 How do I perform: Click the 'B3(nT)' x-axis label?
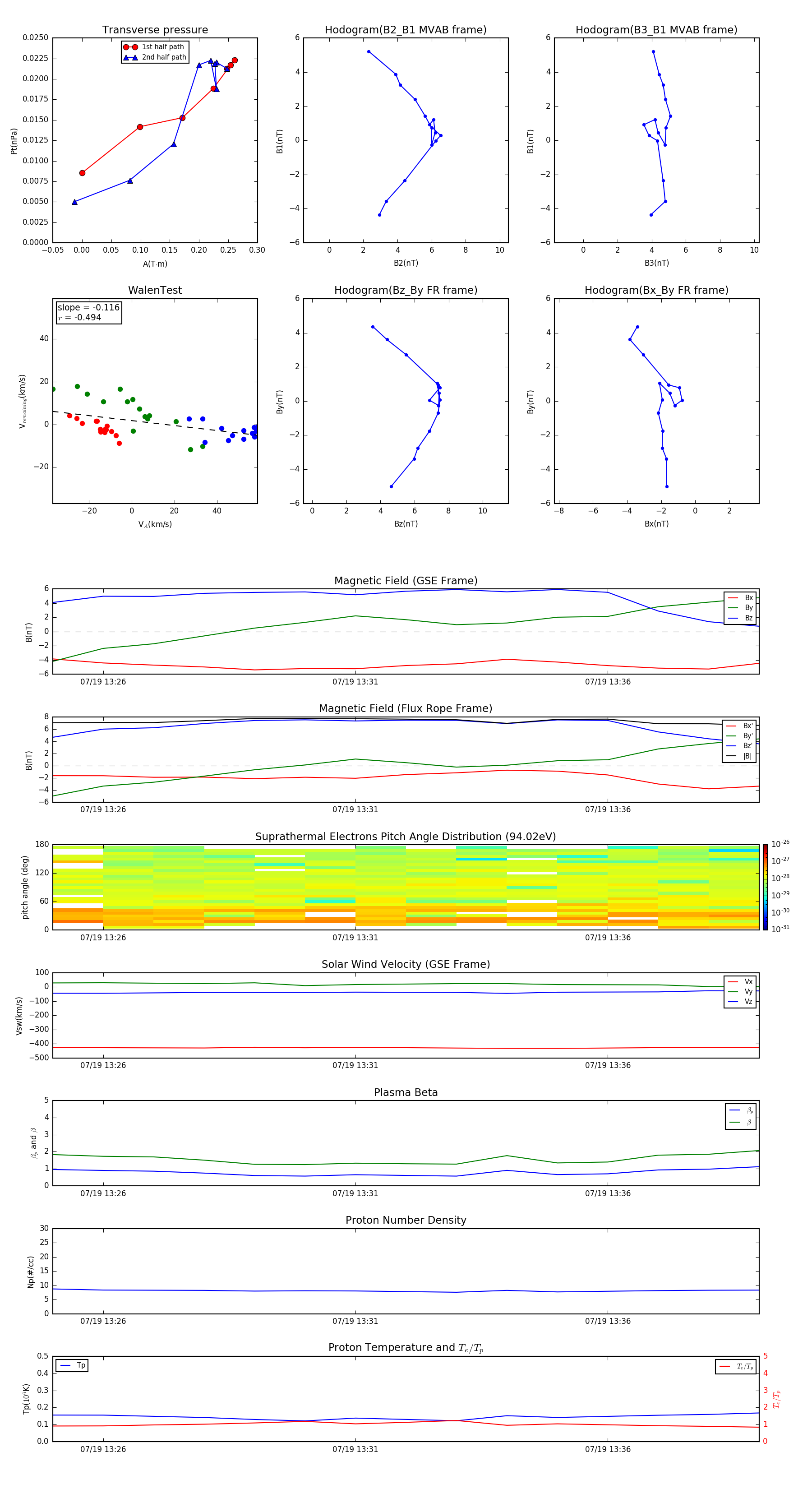click(656, 263)
